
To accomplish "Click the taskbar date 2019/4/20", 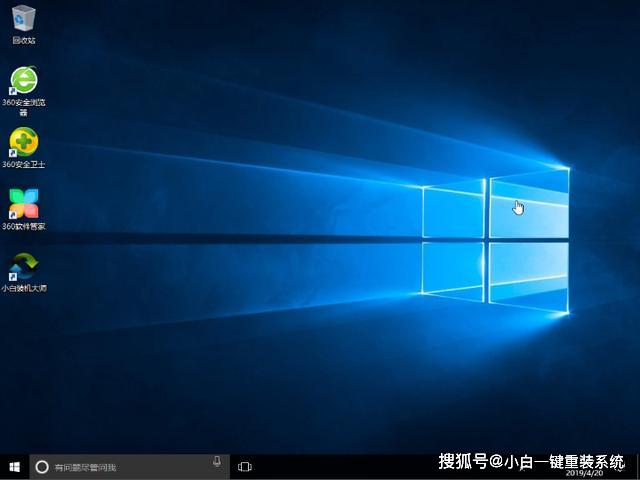I will [584, 473].
